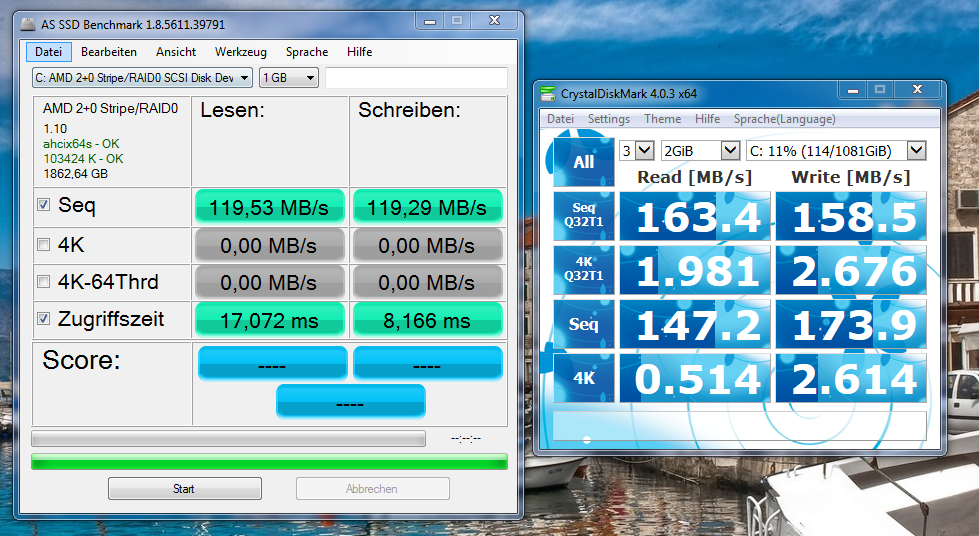Uncheck the Zugriffszeit checkbox
The height and width of the screenshot is (536, 979).
pyautogui.click(x=44, y=319)
